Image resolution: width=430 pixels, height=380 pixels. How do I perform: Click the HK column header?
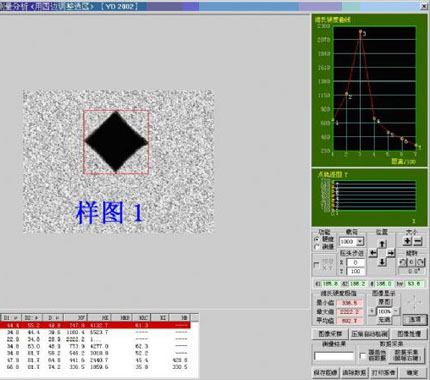tap(99, 318)
